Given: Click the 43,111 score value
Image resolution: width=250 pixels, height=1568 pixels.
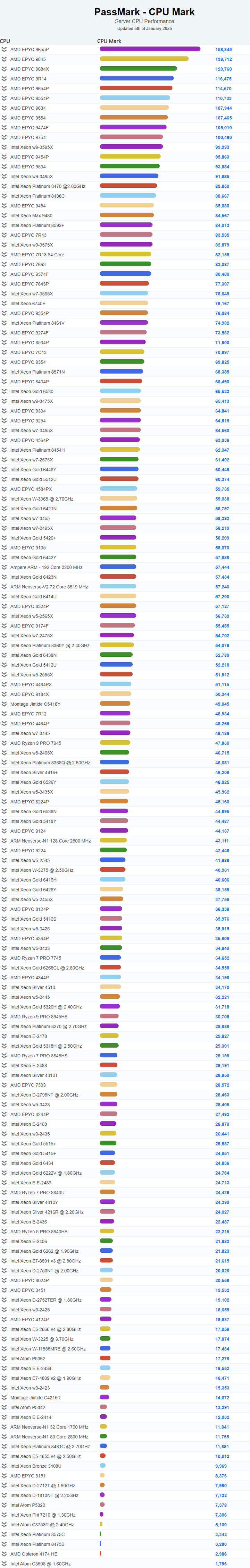Looking at the screenshot, I should tap(222, 841).
